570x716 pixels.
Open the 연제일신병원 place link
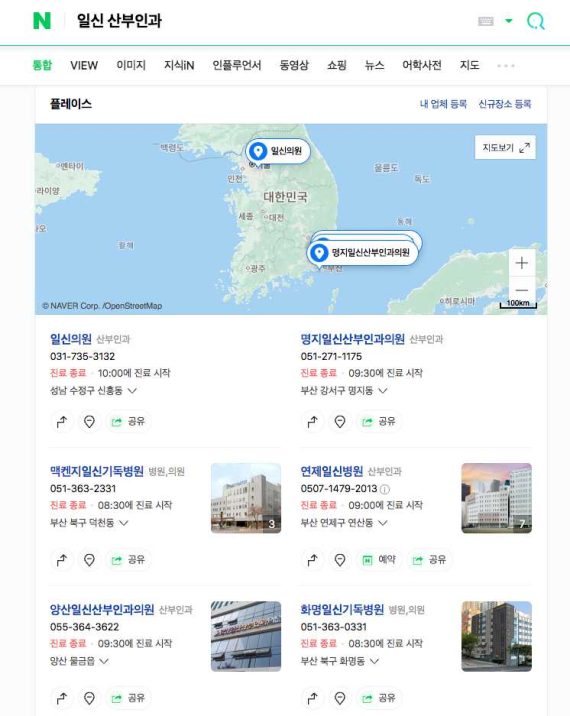point(332,471)
